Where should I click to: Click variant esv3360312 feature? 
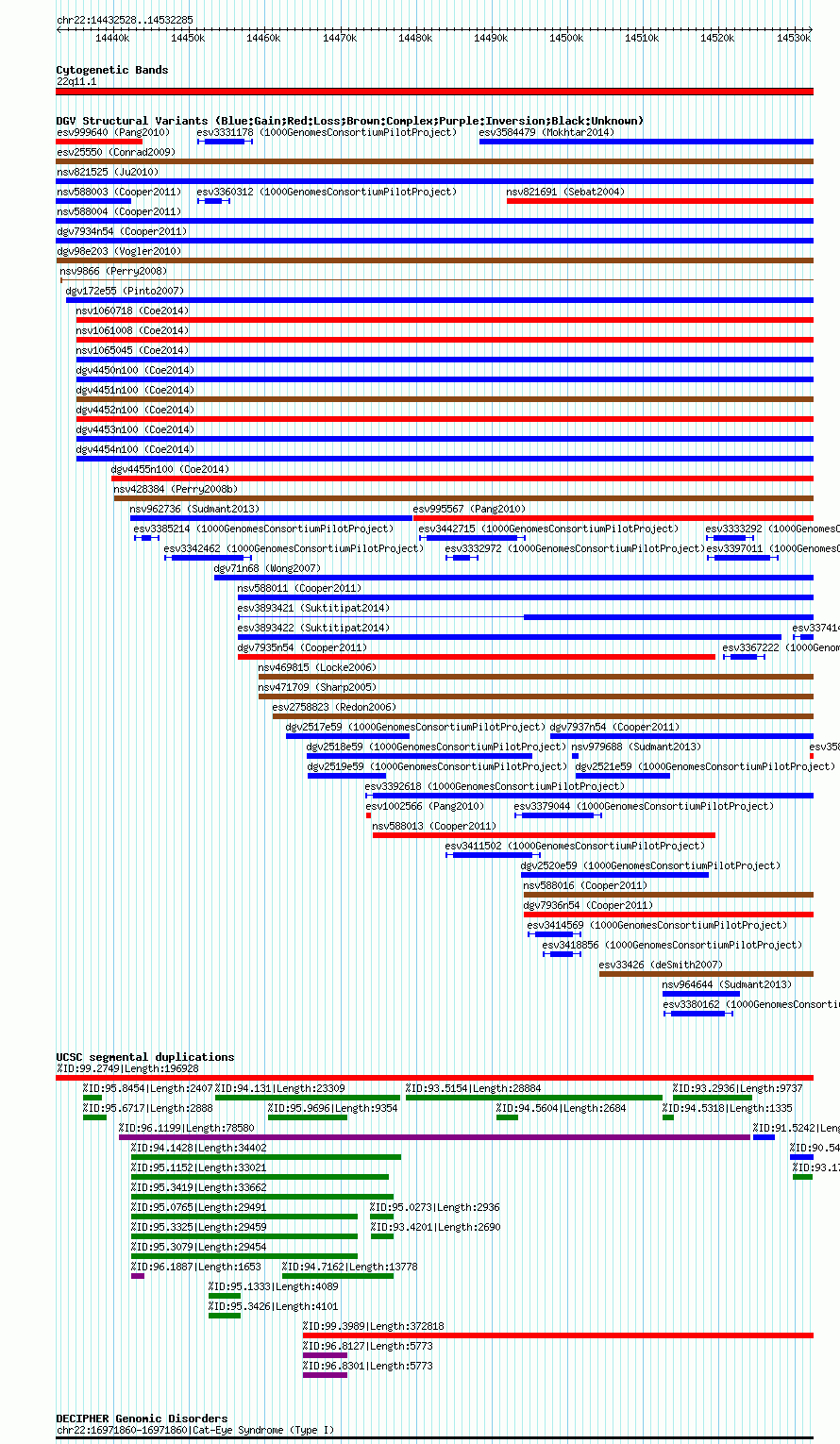pyautogui.click(x=213, y=201)
